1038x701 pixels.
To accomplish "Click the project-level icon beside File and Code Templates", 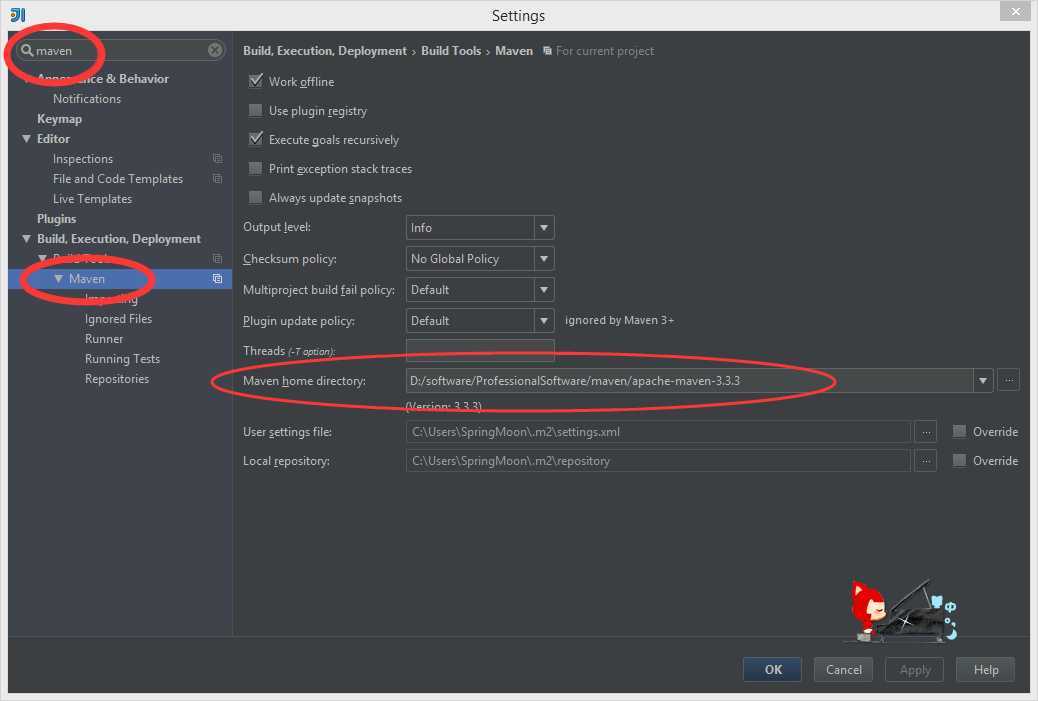I will click(217, 179).
